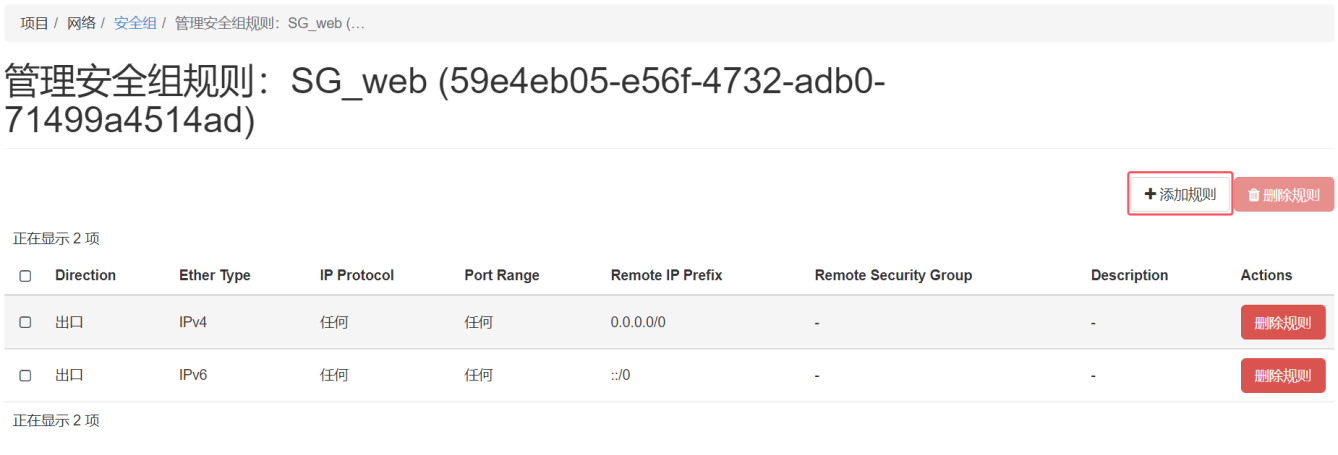Sort by Port Range column header

coord(502,275)
